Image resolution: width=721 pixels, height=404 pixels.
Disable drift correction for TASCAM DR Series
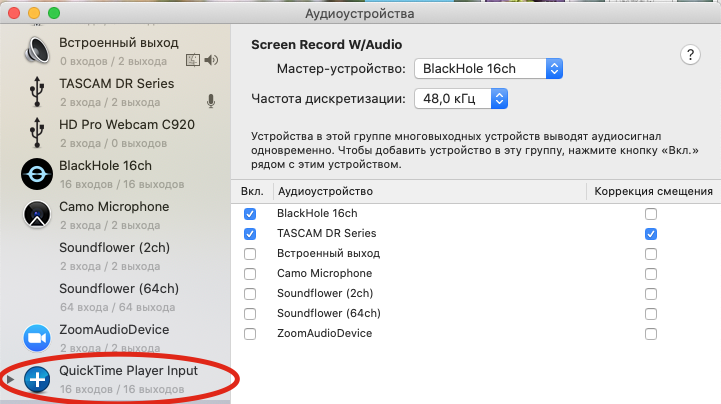[651, 234]
